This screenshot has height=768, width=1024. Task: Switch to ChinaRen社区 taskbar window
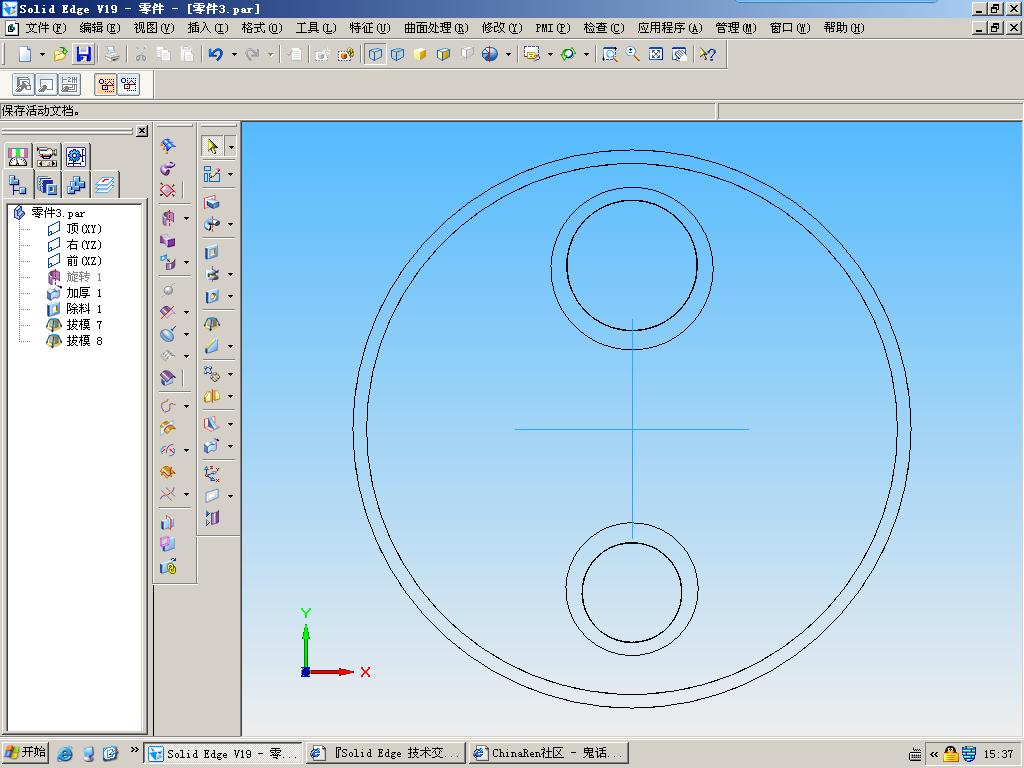549,753
